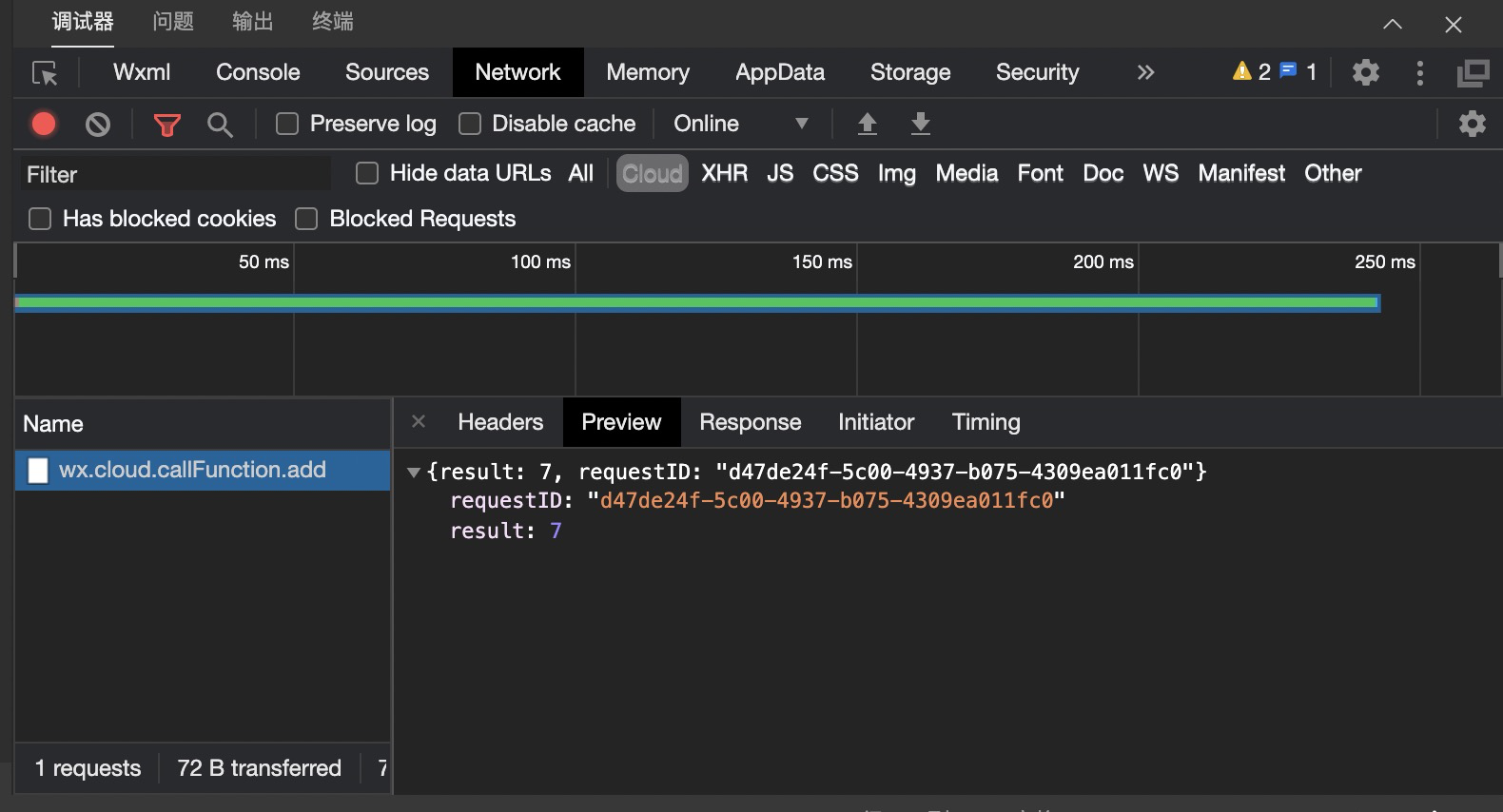Click the import HAR upload arrow
The image size is (1503, 812).
pyautogui.click(x=867, y=124)
